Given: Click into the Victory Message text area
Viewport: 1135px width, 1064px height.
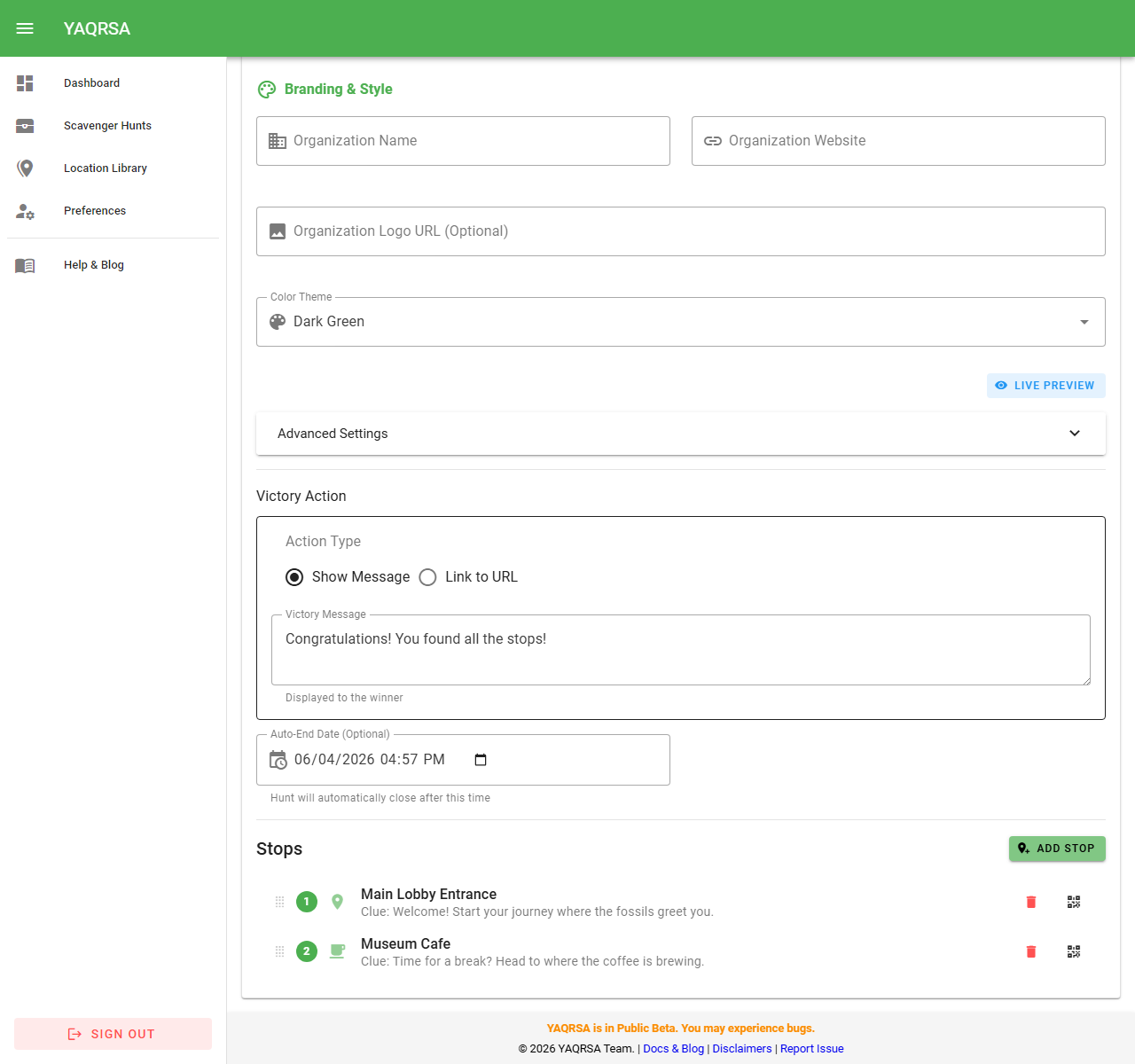Looking at the screenshot, I should [x=681, y=650].
